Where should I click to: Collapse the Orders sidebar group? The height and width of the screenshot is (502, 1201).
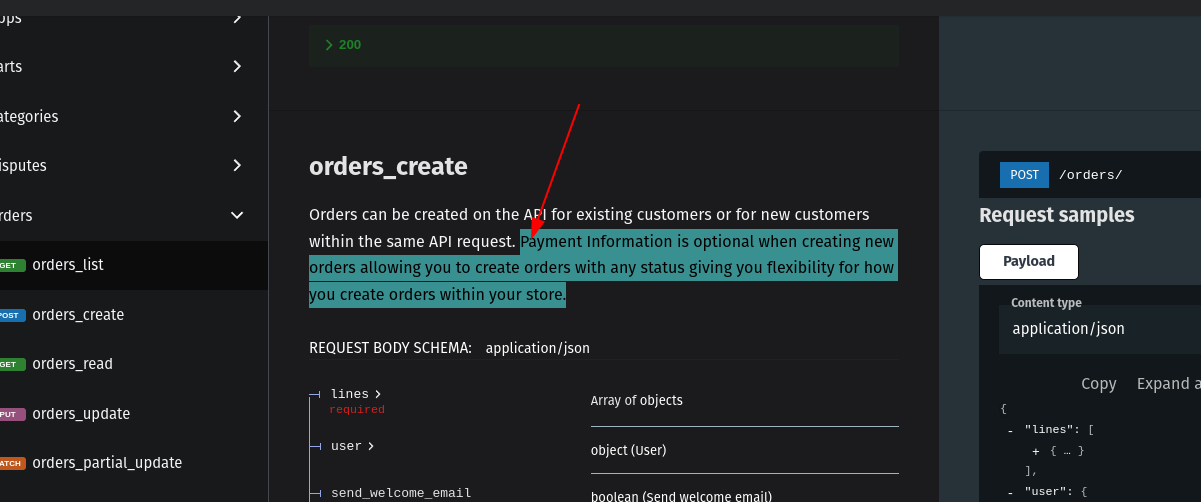click(x=237, y=215)
